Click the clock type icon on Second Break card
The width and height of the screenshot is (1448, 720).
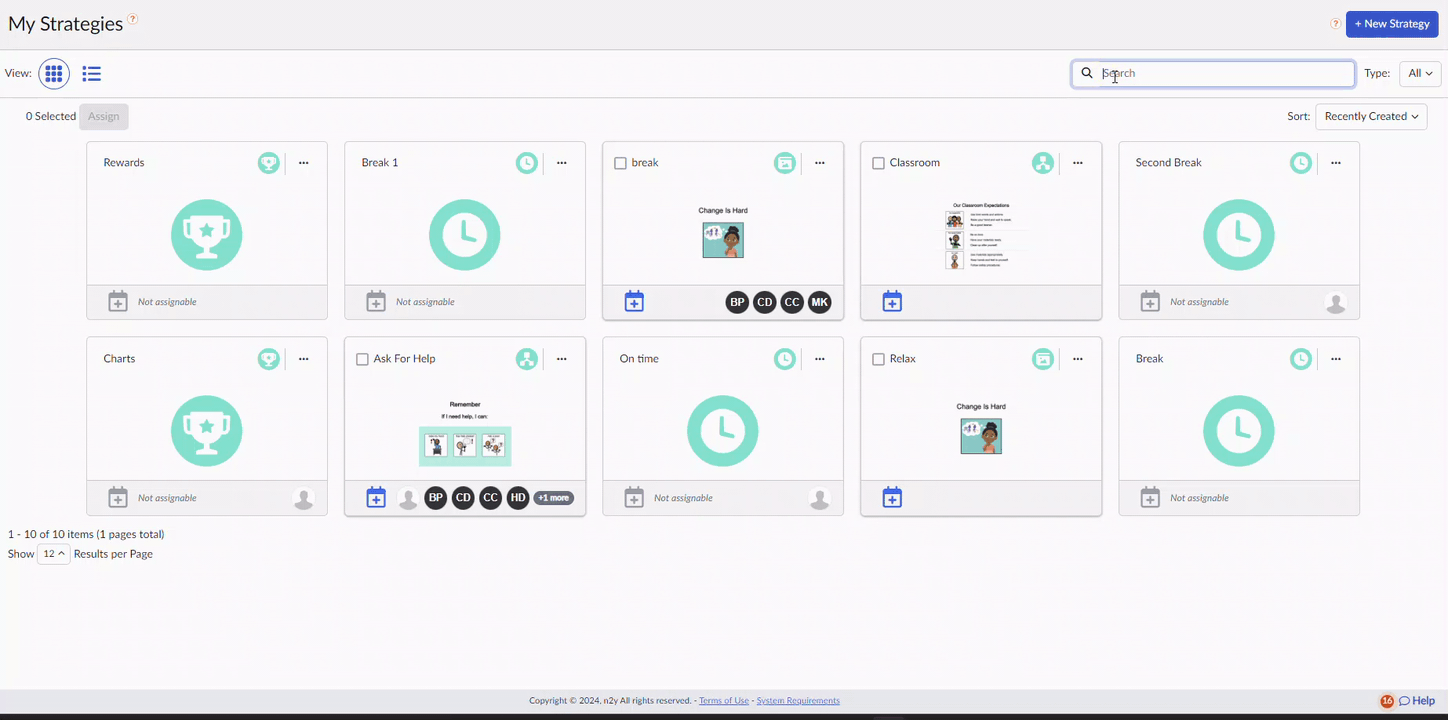pyautogui.click(x=1301, y=163)
